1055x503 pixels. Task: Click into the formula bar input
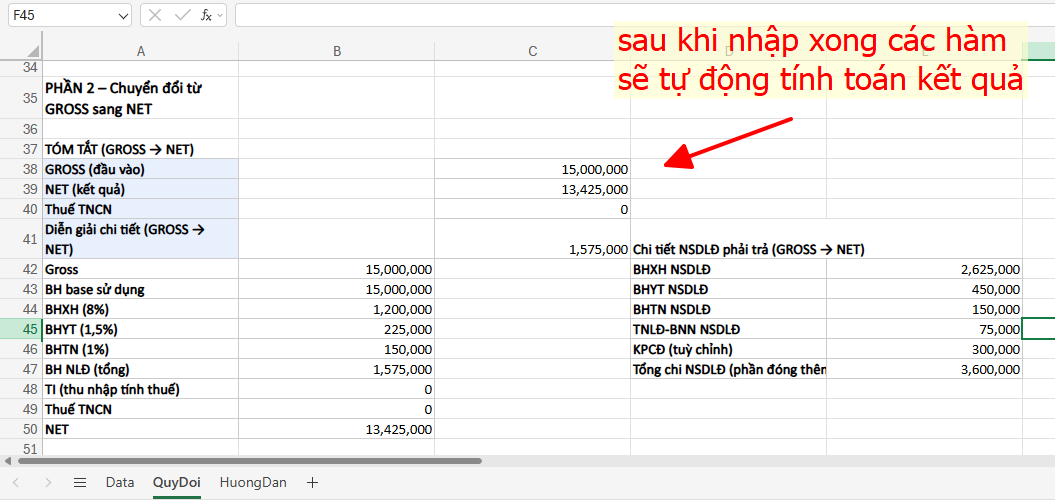click(640, 15)
